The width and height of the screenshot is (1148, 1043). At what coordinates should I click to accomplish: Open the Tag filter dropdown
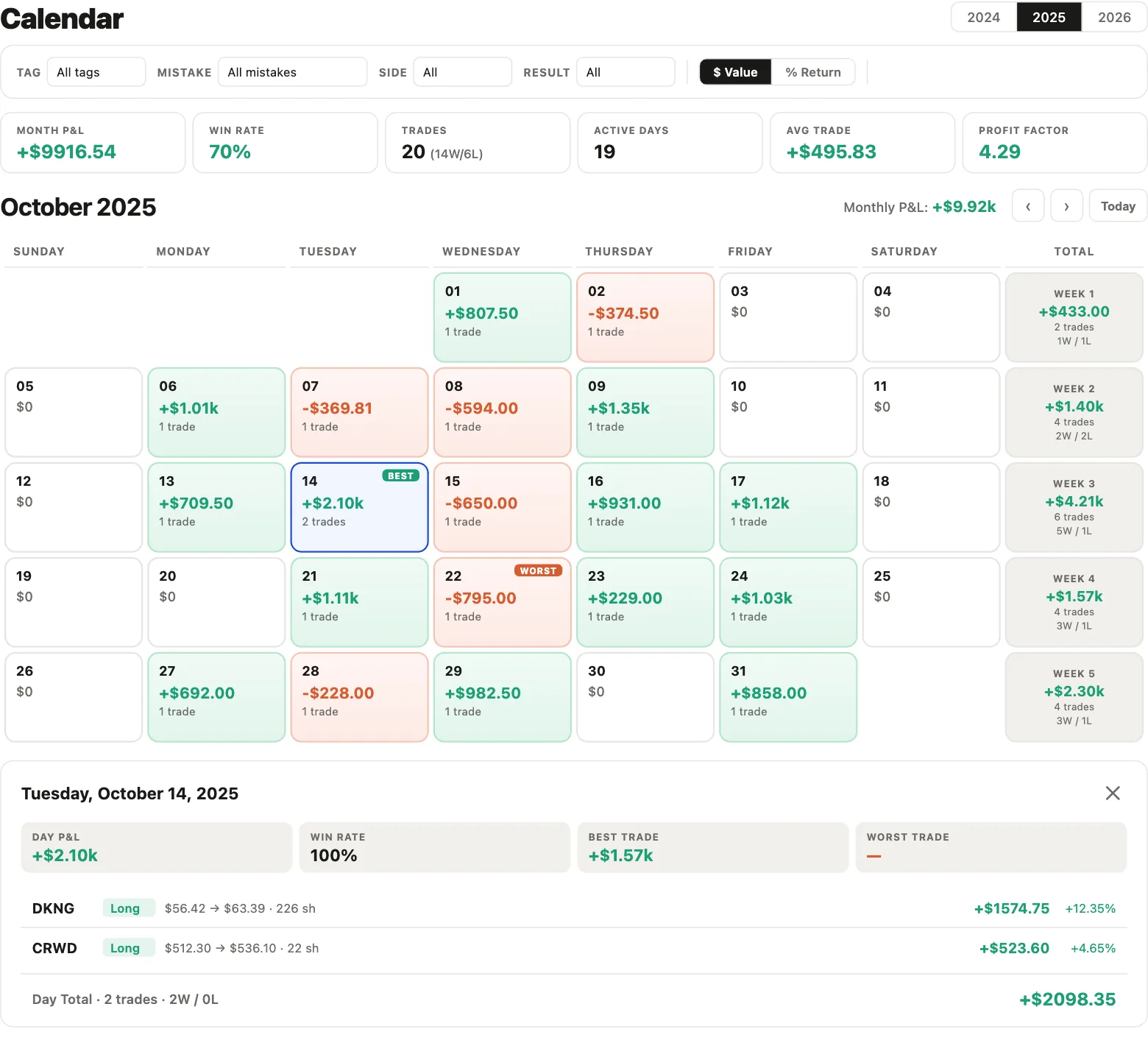(96, 72)
